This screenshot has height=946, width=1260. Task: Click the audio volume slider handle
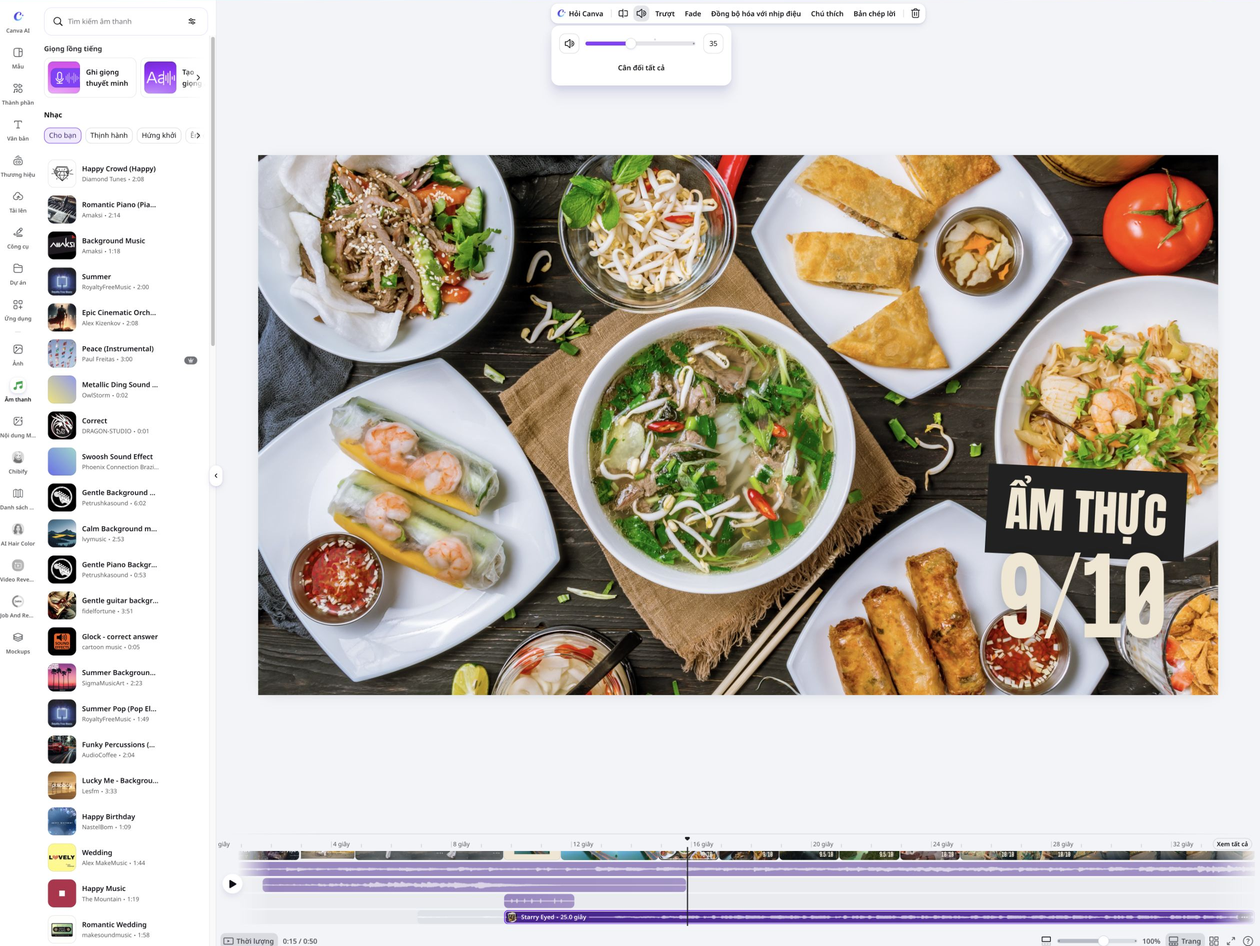pos(630,43)
